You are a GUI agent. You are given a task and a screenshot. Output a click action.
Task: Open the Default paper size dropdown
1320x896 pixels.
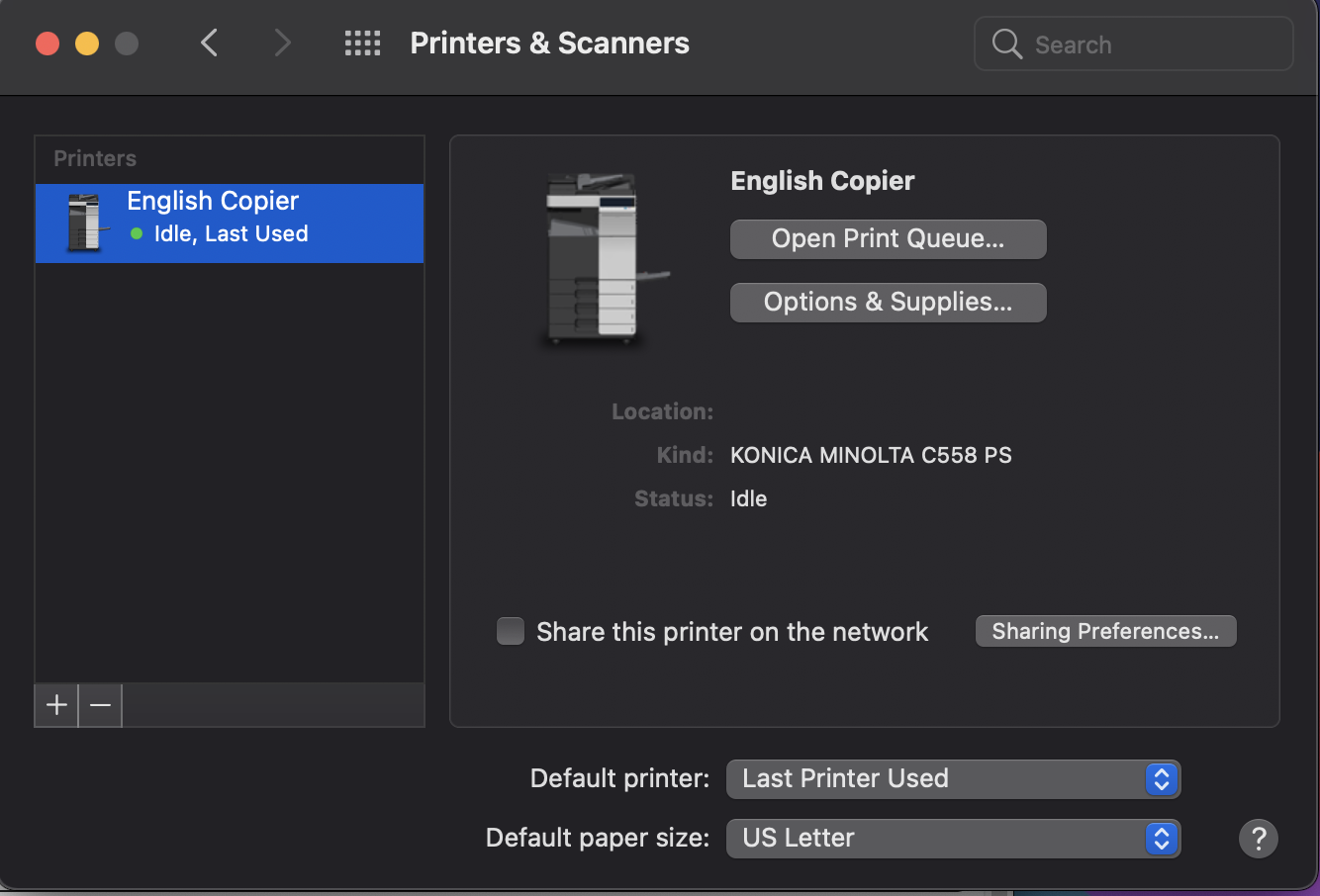tap(953, 839)
